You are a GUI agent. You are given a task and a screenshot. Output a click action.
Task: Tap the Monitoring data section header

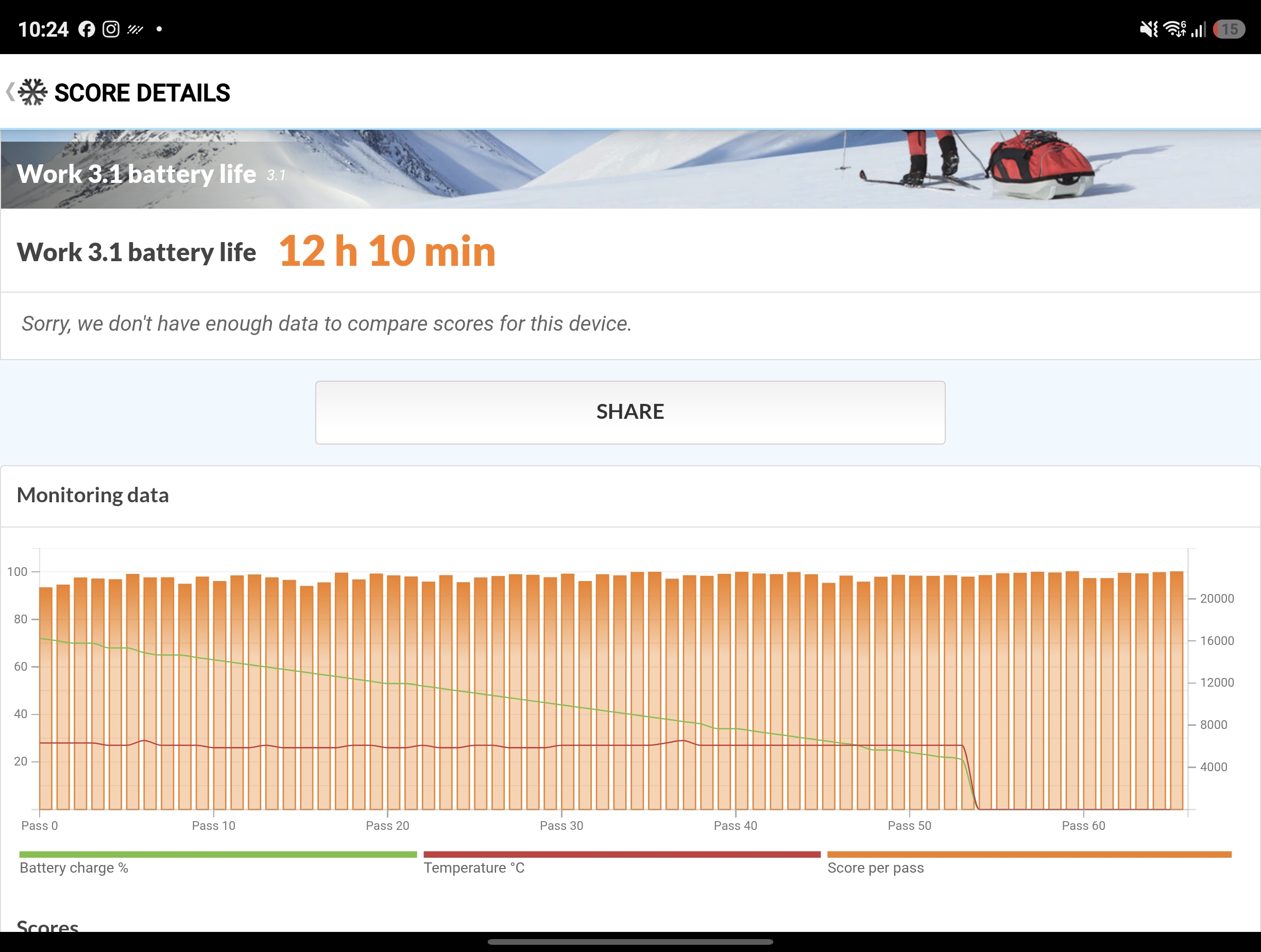93,495
